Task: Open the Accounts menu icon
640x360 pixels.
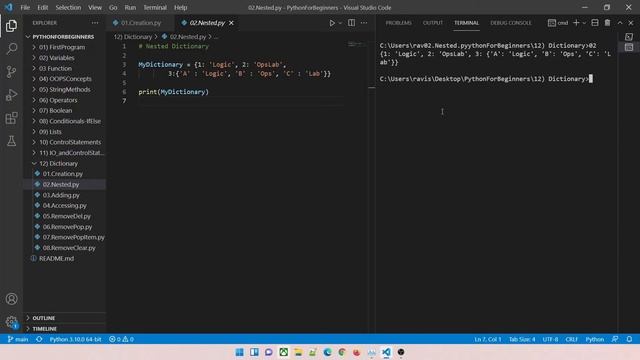Action: tap(11, 299)
